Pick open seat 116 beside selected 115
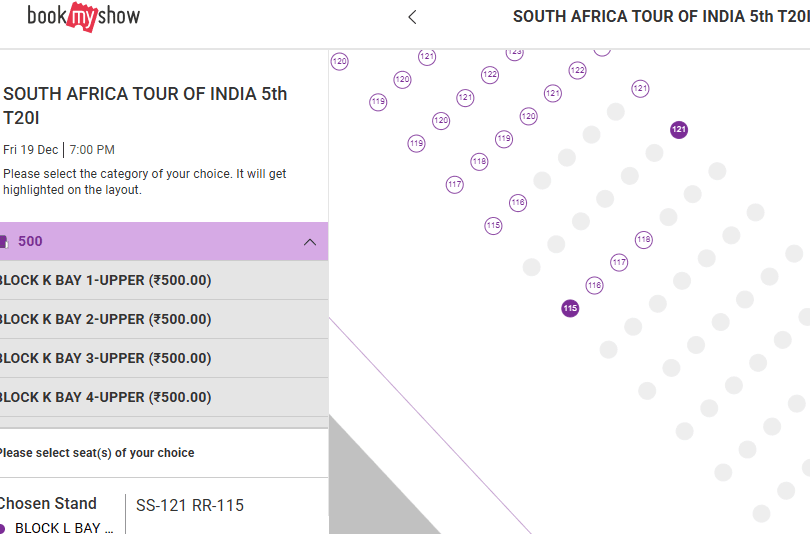Screen dimensions: 810x534 [x=595, y=286]
